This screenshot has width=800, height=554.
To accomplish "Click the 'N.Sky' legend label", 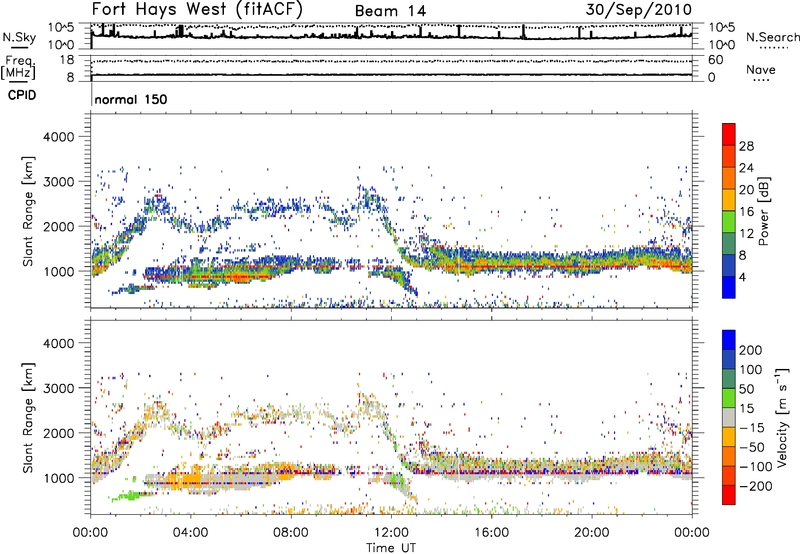I will click(19, 37).
